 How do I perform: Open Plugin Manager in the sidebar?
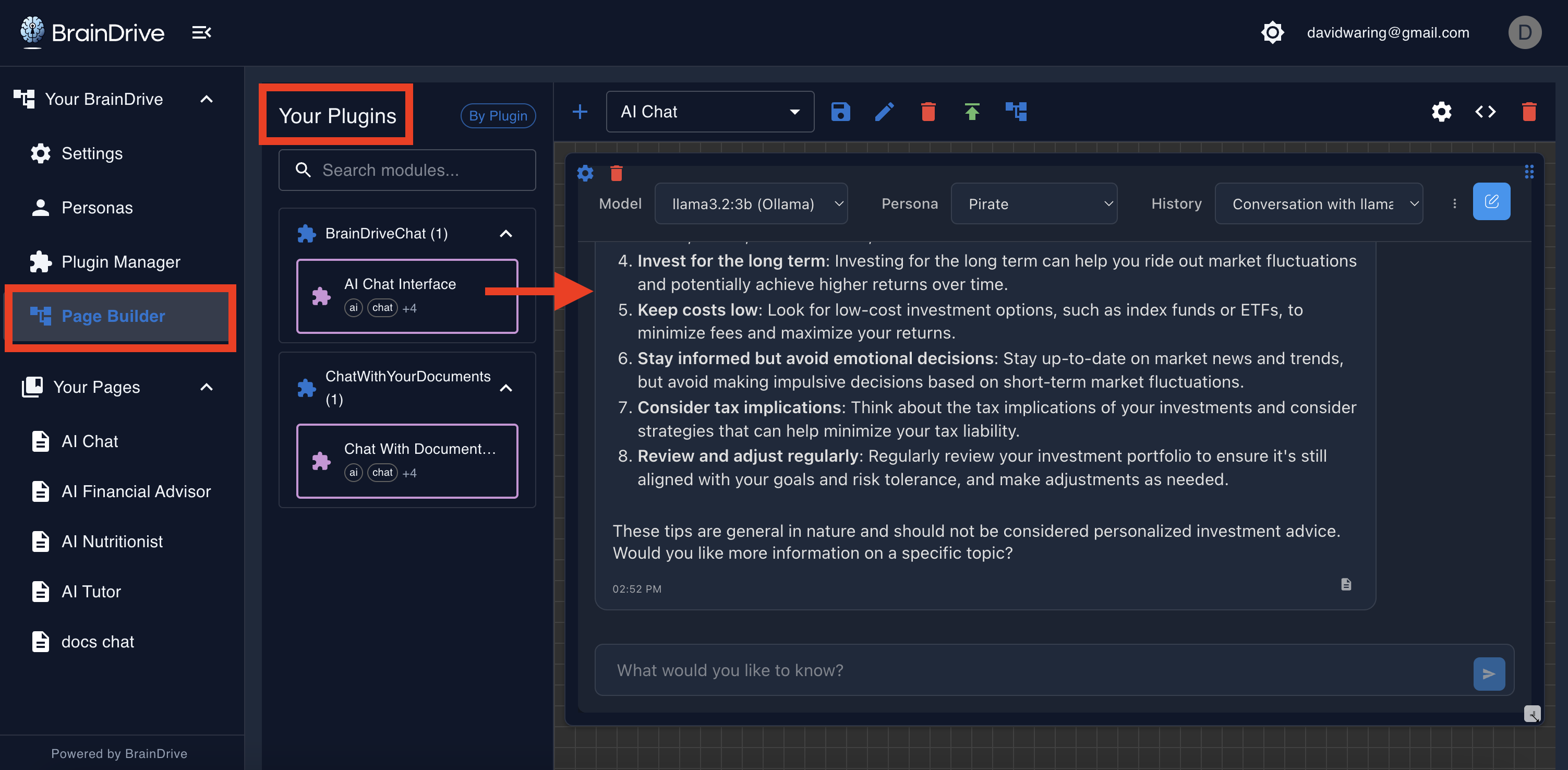click(x=120, y=262)
